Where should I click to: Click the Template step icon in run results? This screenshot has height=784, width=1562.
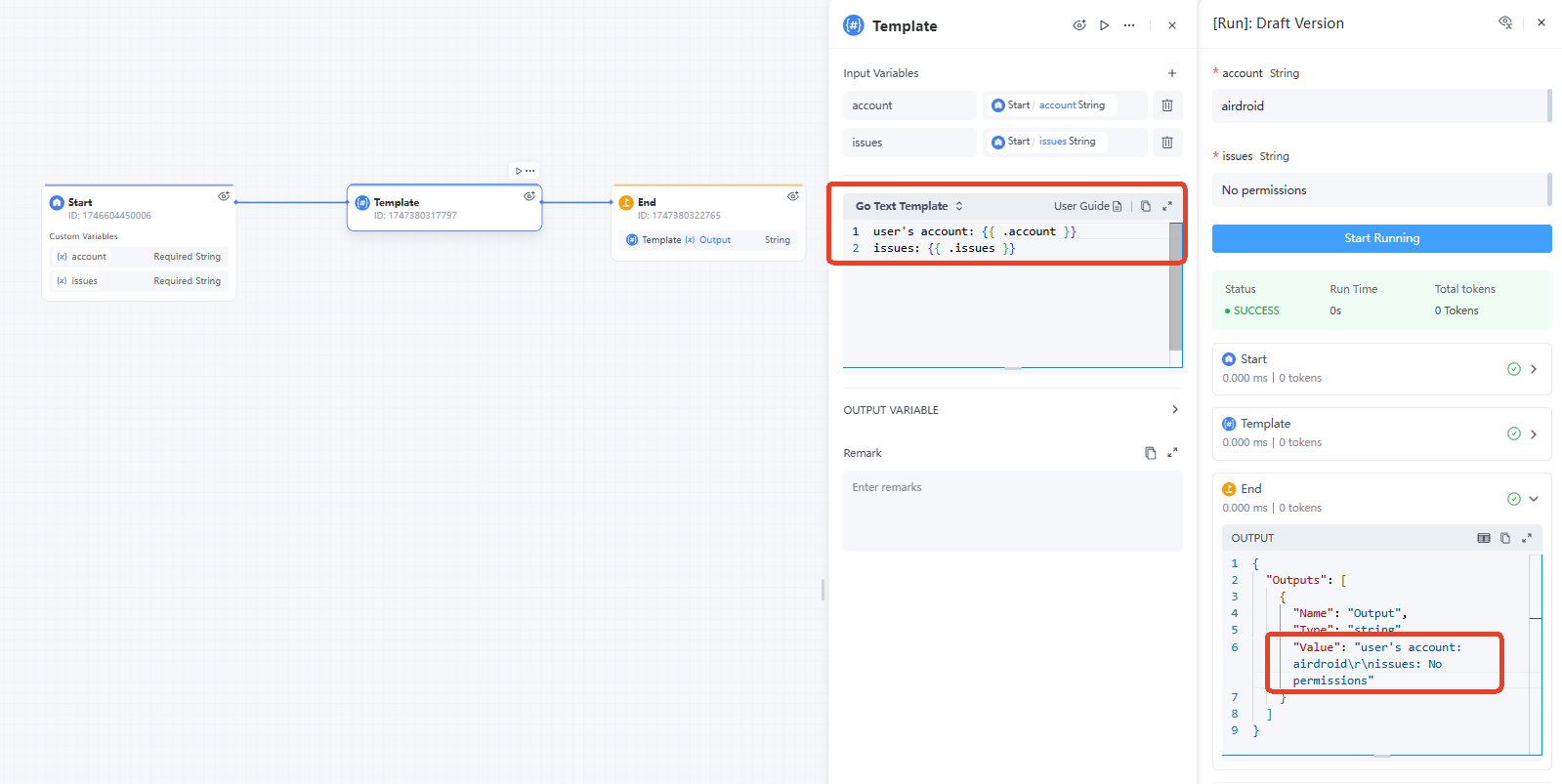point(1229,424)
